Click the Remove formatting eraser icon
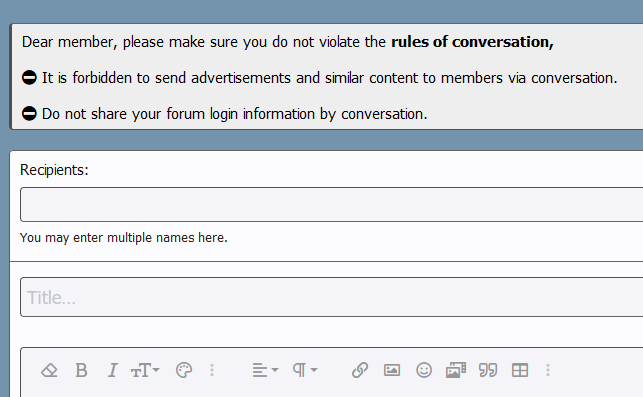The image size is (643, 397). click(x=49, y=370)
